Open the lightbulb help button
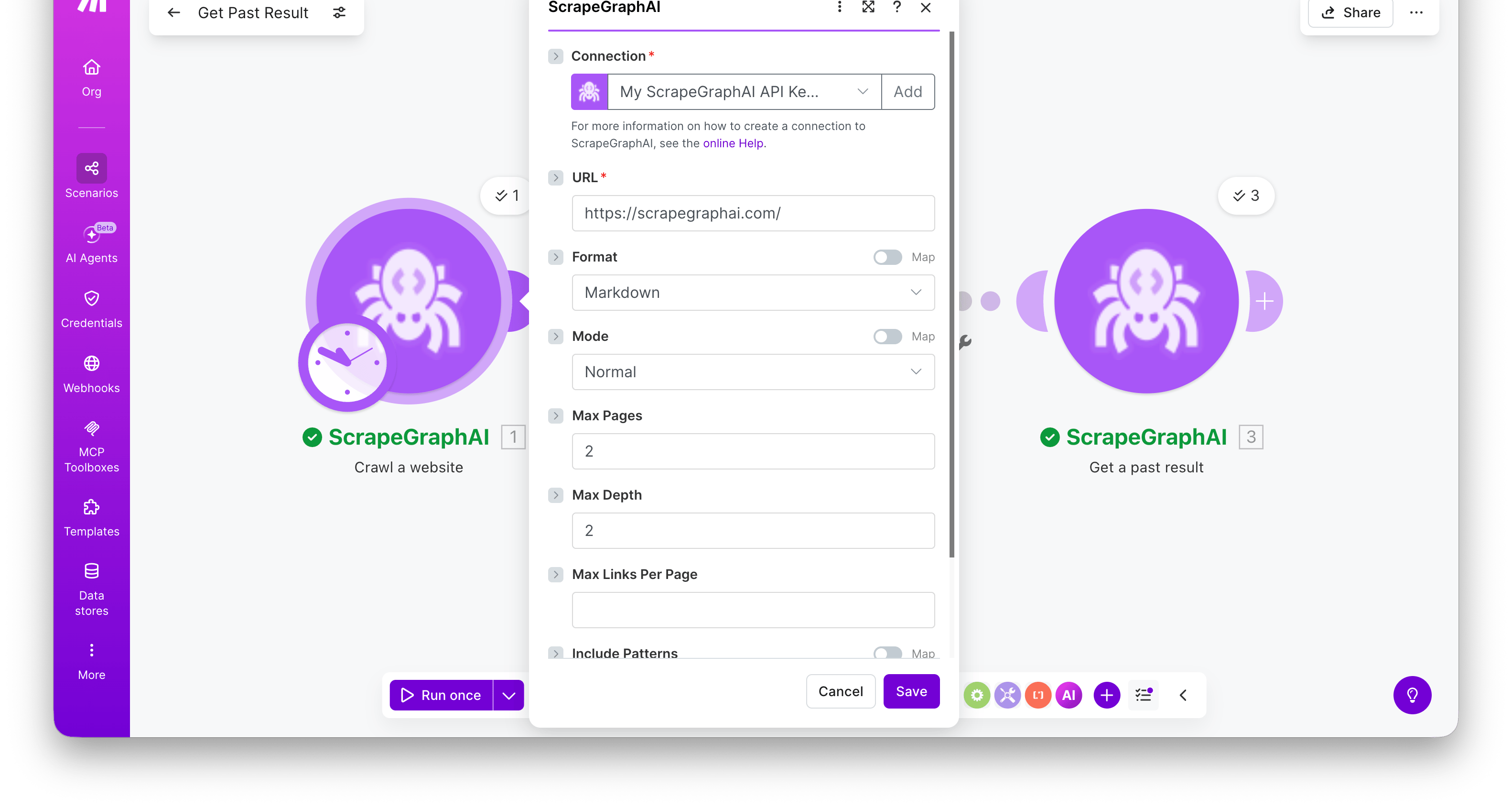This screenshot has height=808, width=1512. click(x=1412, y=695)
